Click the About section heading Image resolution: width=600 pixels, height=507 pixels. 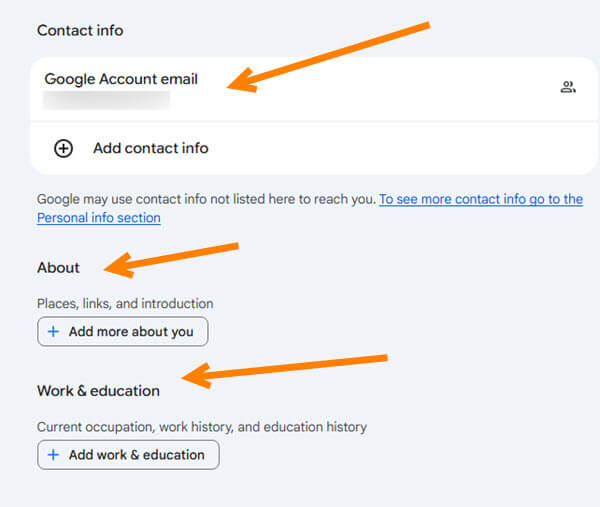[58, 267]
